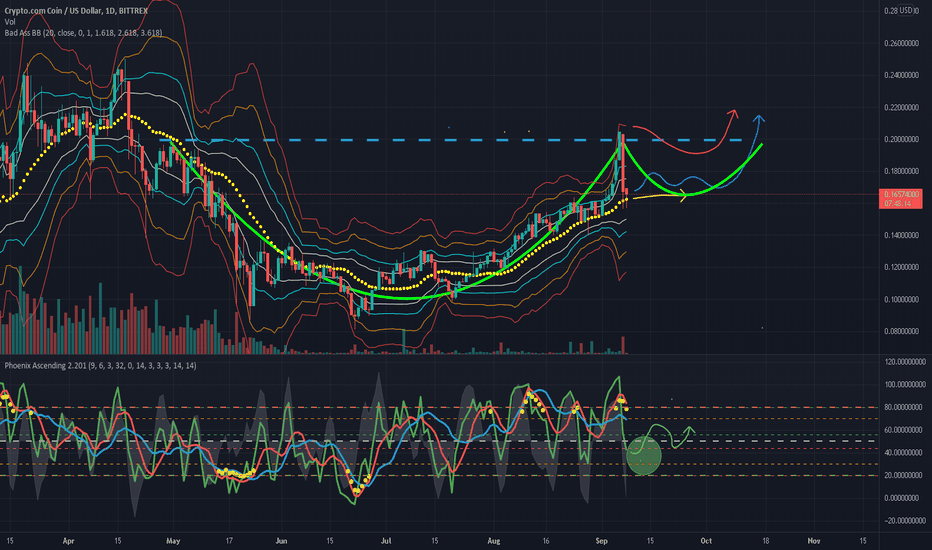Screen dimensions: 932x550
Task: Click the May label on time axis
Action: tap(173, 541)
